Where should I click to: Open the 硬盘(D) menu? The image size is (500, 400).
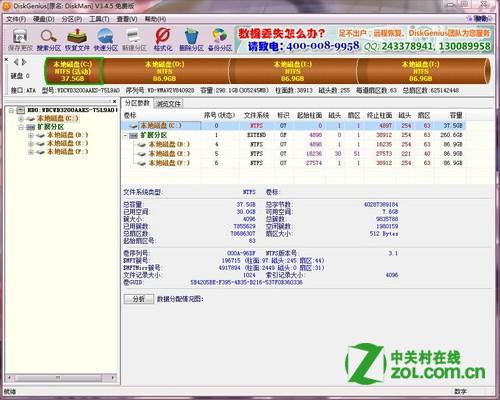click(44, 19)
